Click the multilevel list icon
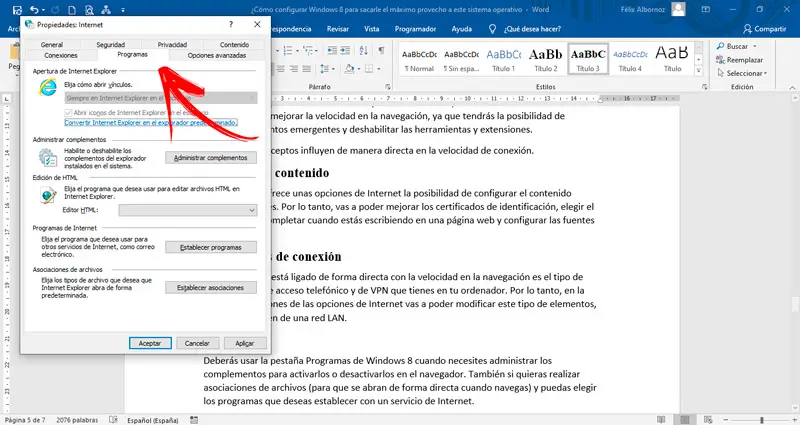The height and width of the screenshot is (425, 800). coord(308,50)
